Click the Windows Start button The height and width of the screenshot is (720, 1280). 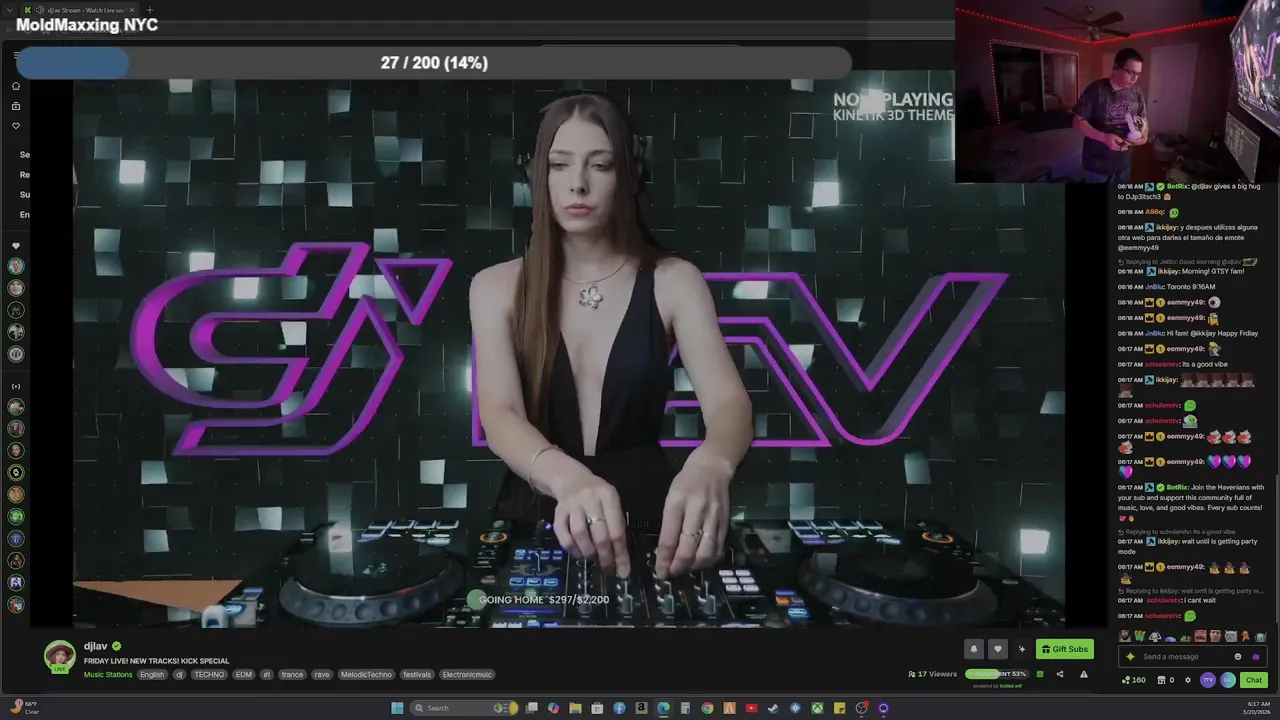[x=397, y=708]
